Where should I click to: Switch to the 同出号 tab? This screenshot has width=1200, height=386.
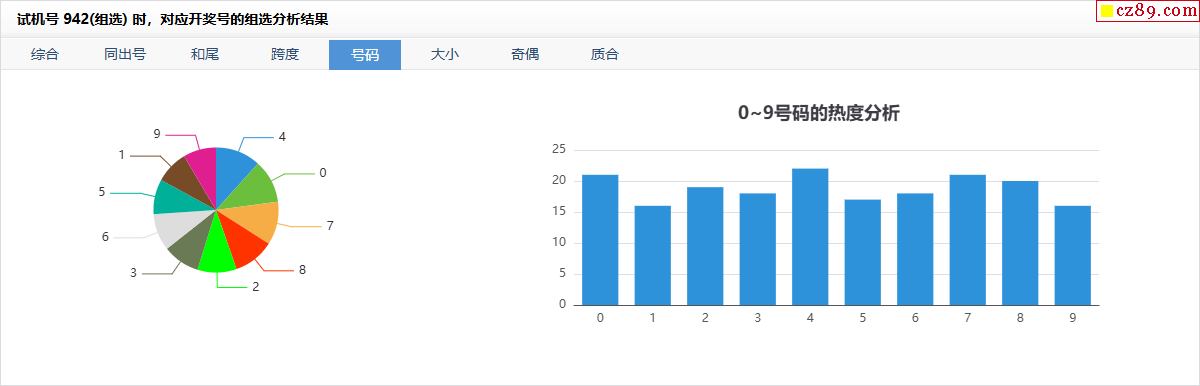125,55
